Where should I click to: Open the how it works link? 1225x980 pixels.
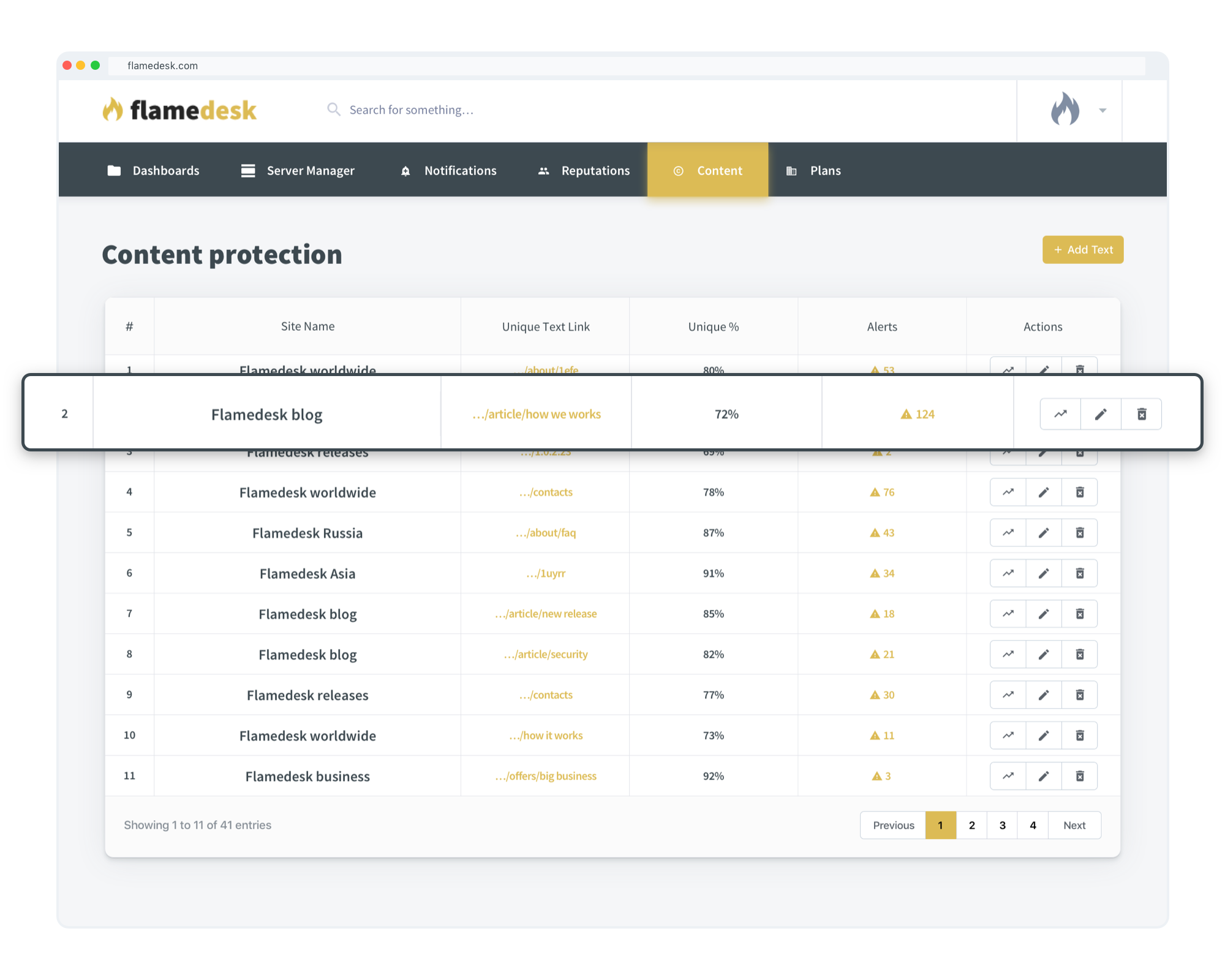(x=546, y=735)
